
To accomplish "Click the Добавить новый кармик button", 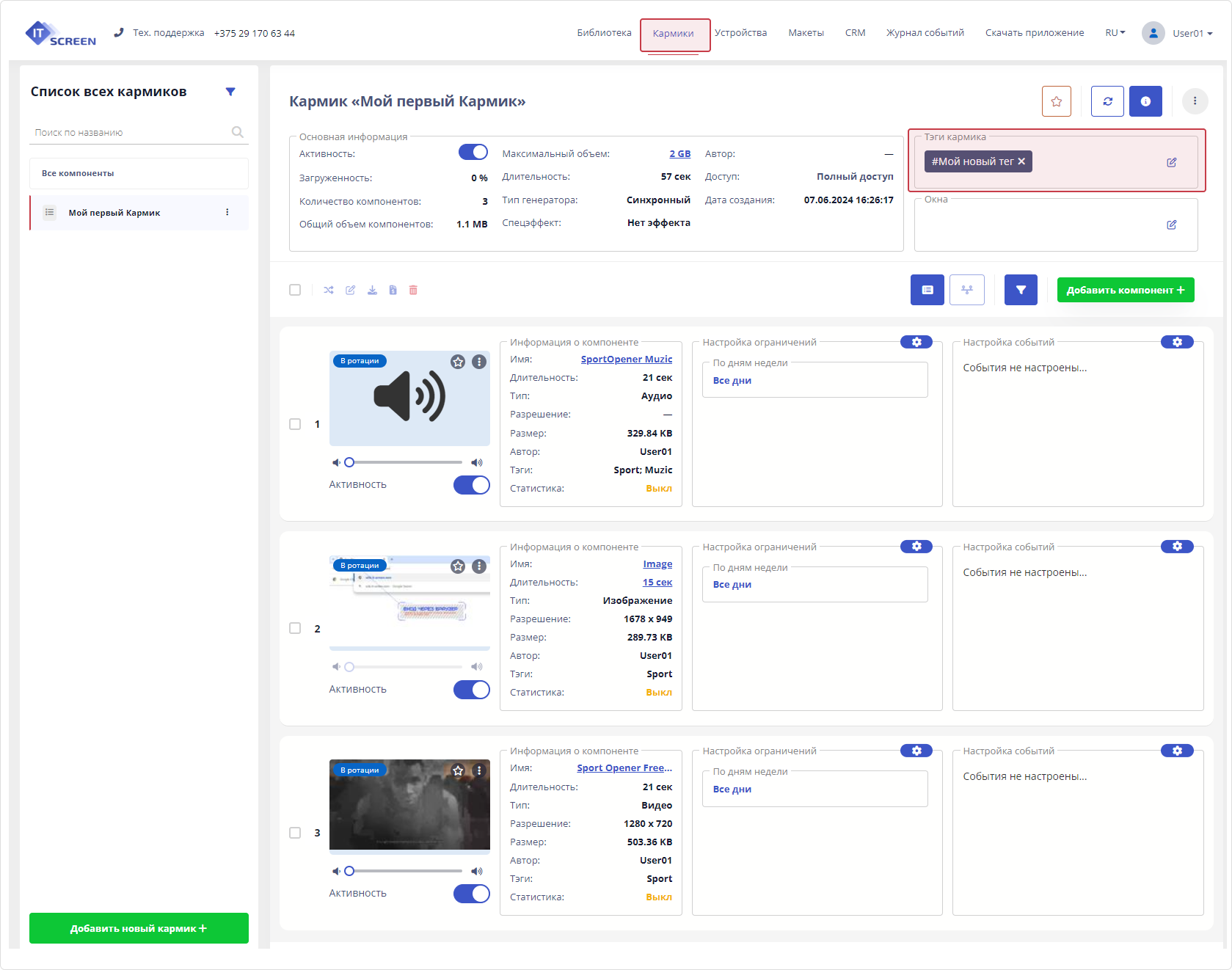I will (x=139, y=928).
